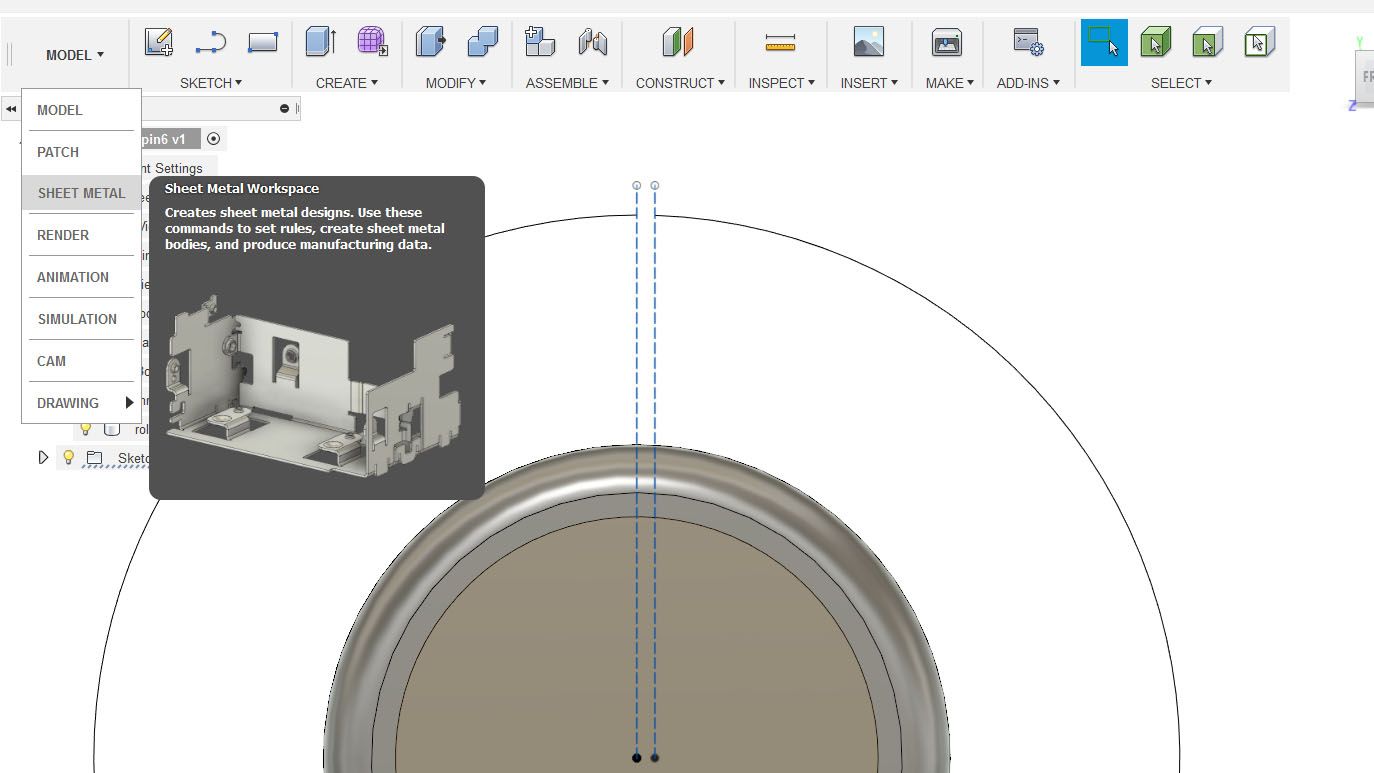Select the sketch Line tool icon
Image resolution: width=1374 pixels, height=773 pixels.
(210, 42)
